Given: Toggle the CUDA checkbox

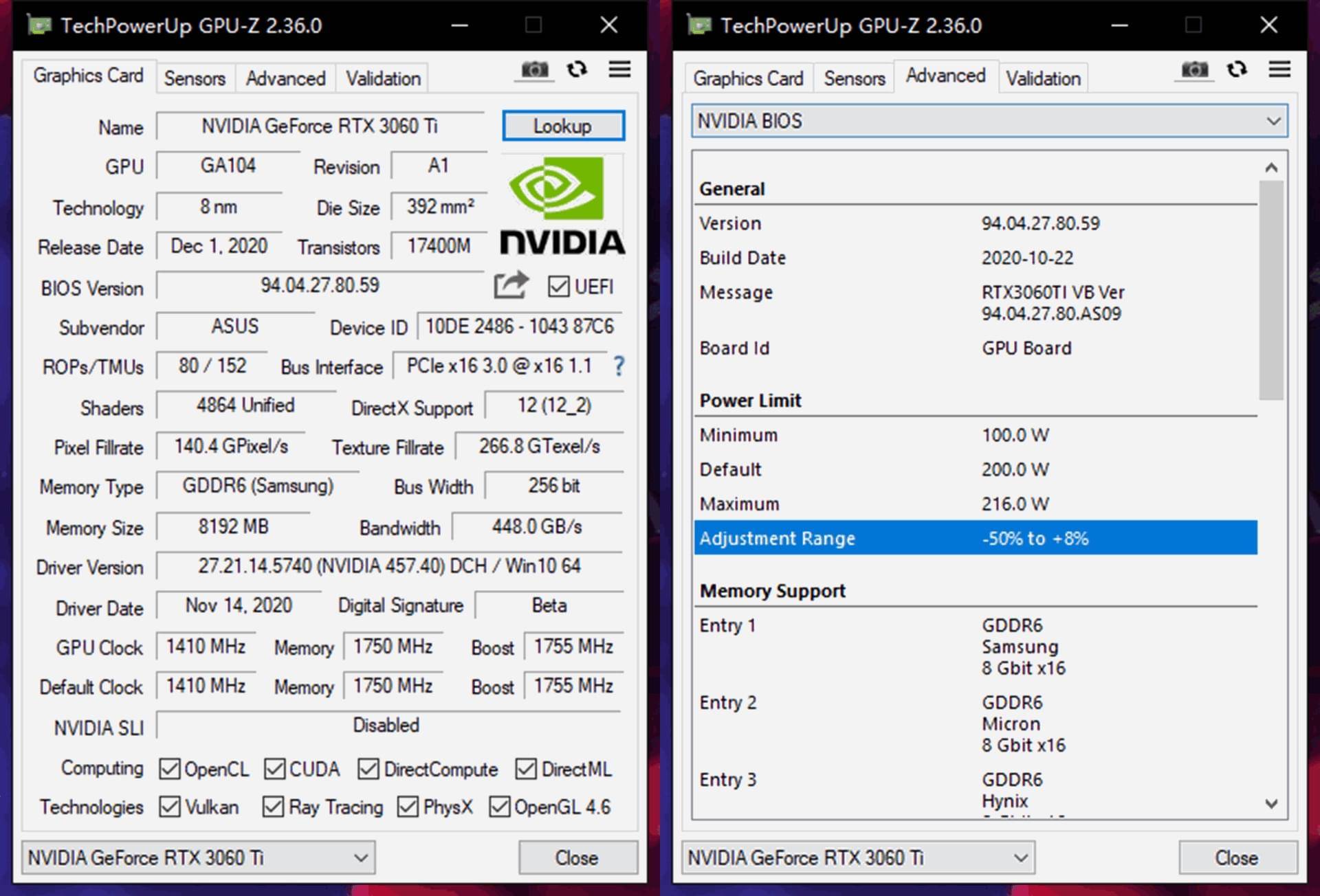Looking at the screenshot, I should tap(274, 769).
